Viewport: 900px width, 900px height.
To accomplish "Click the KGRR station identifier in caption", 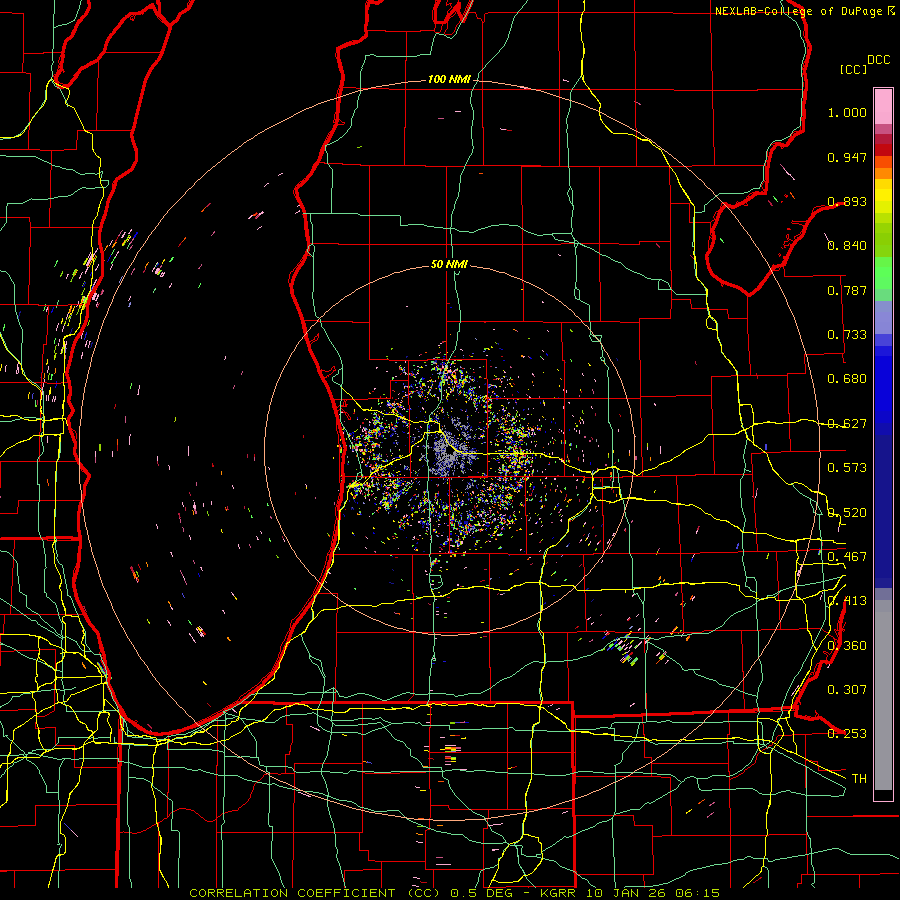I will point(558,893).
